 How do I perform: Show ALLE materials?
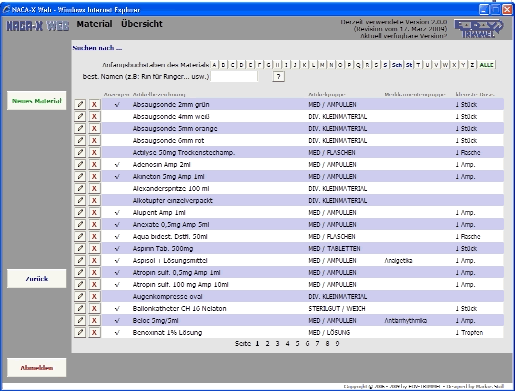pyautogui.click(x=486, y=65)
